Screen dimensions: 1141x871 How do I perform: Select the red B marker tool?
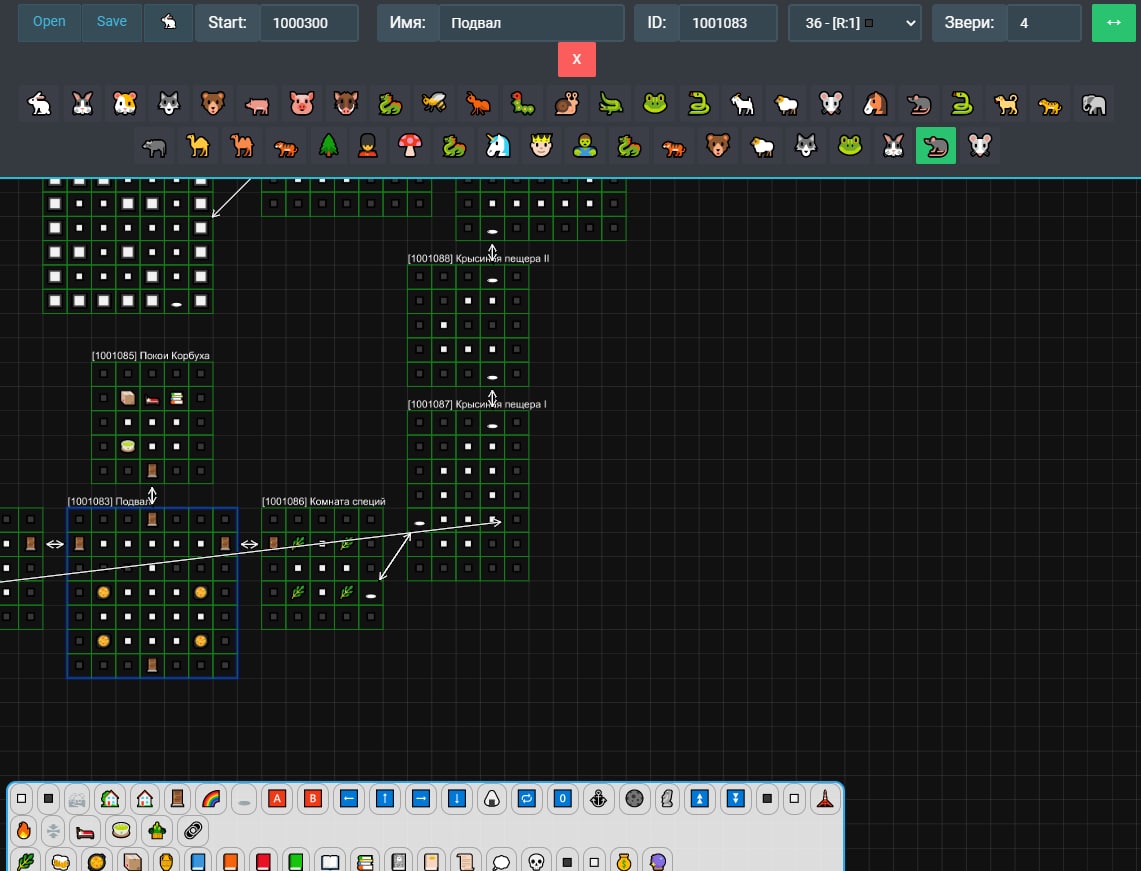pos(313,799)
